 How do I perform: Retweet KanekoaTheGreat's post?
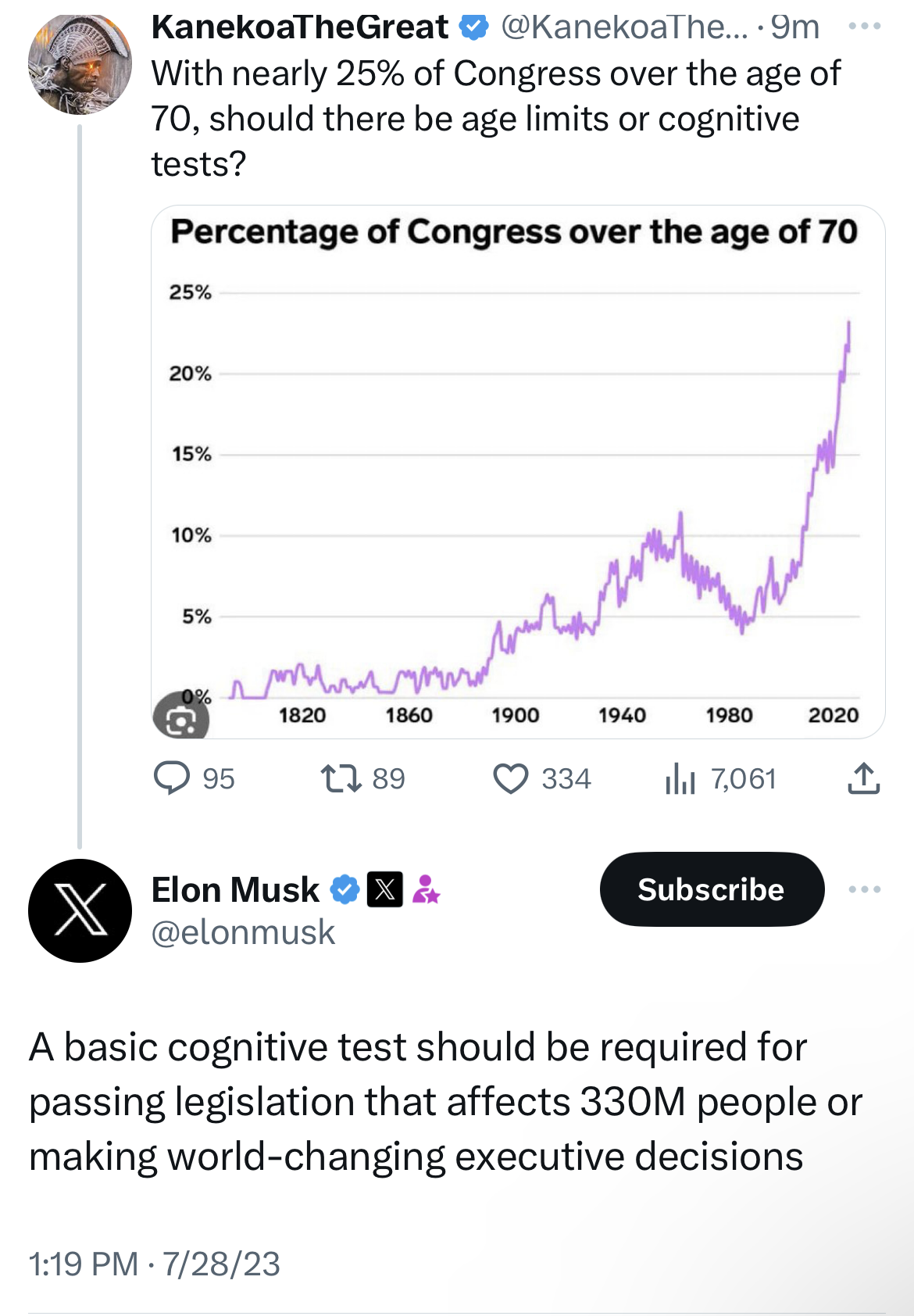click(341, 778)
